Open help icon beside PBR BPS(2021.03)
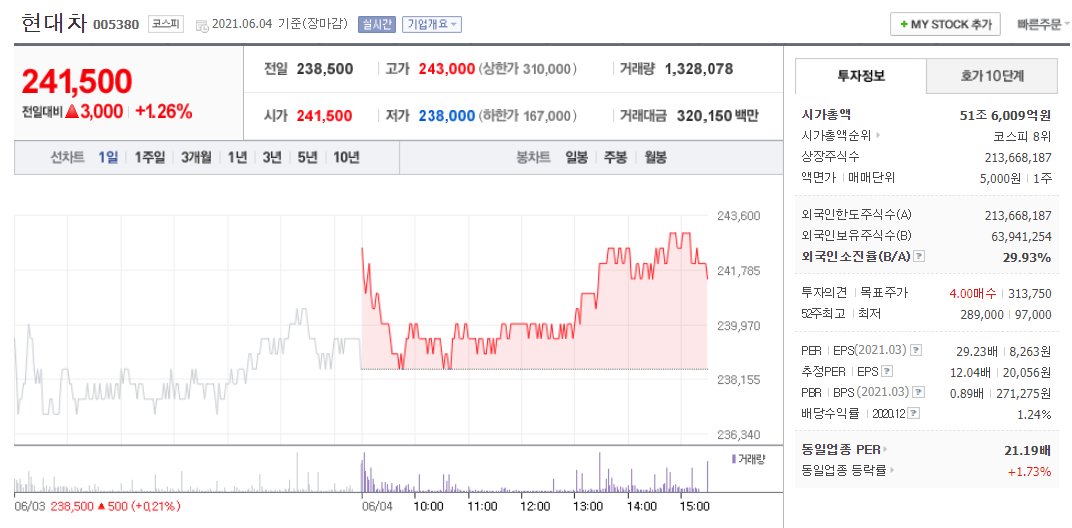This screenshot has height=528, width=1072. [x=918, y=393]
